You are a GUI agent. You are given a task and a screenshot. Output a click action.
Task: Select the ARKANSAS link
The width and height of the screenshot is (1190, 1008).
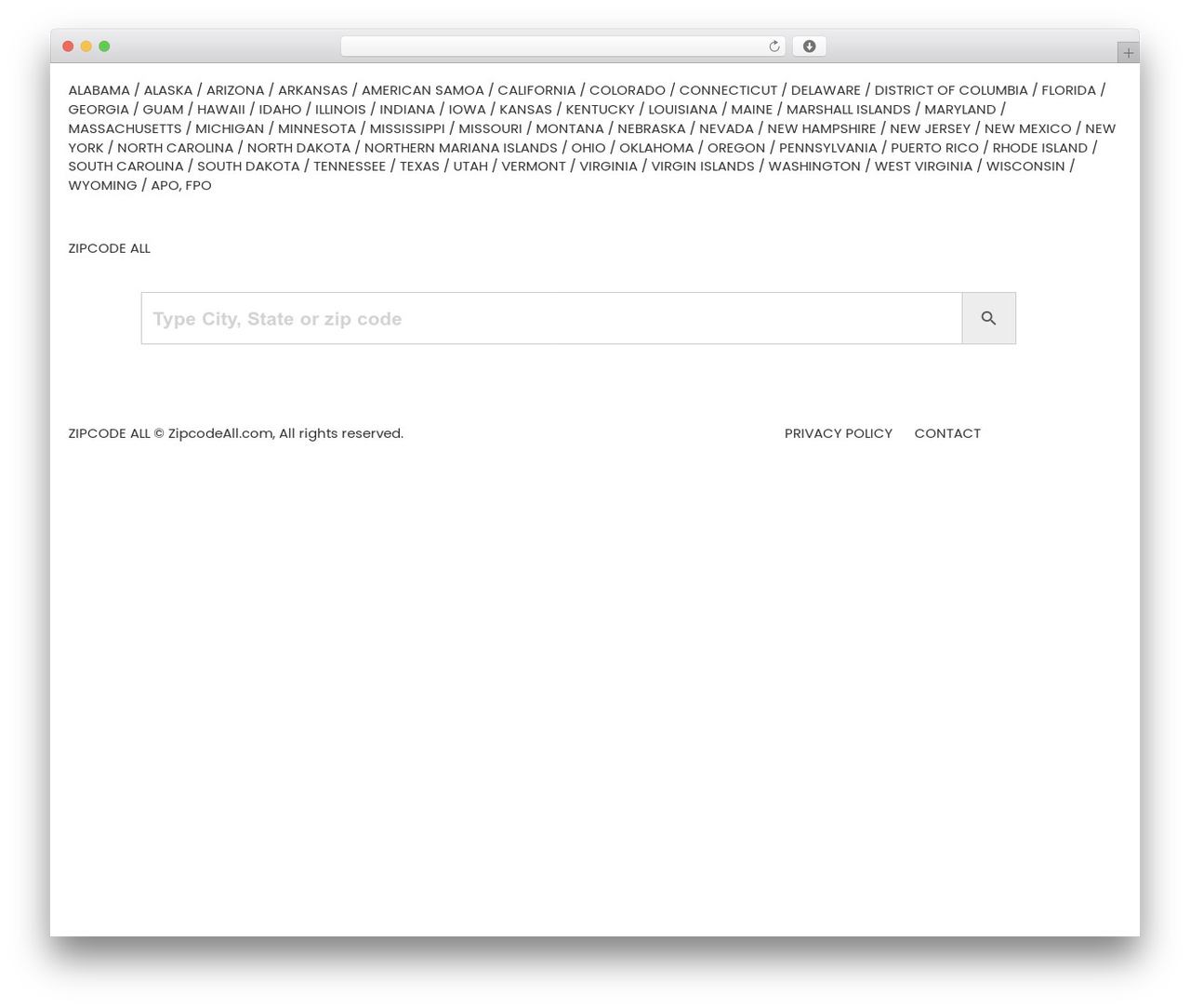coord(312,90)
